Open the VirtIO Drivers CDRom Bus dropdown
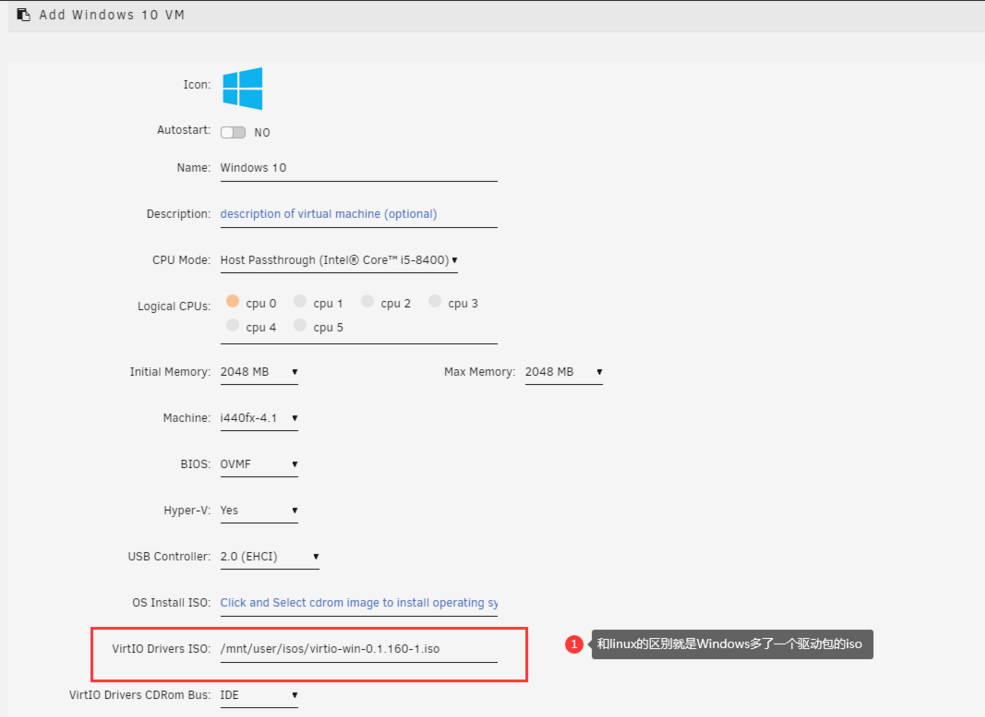 point(259,696)
